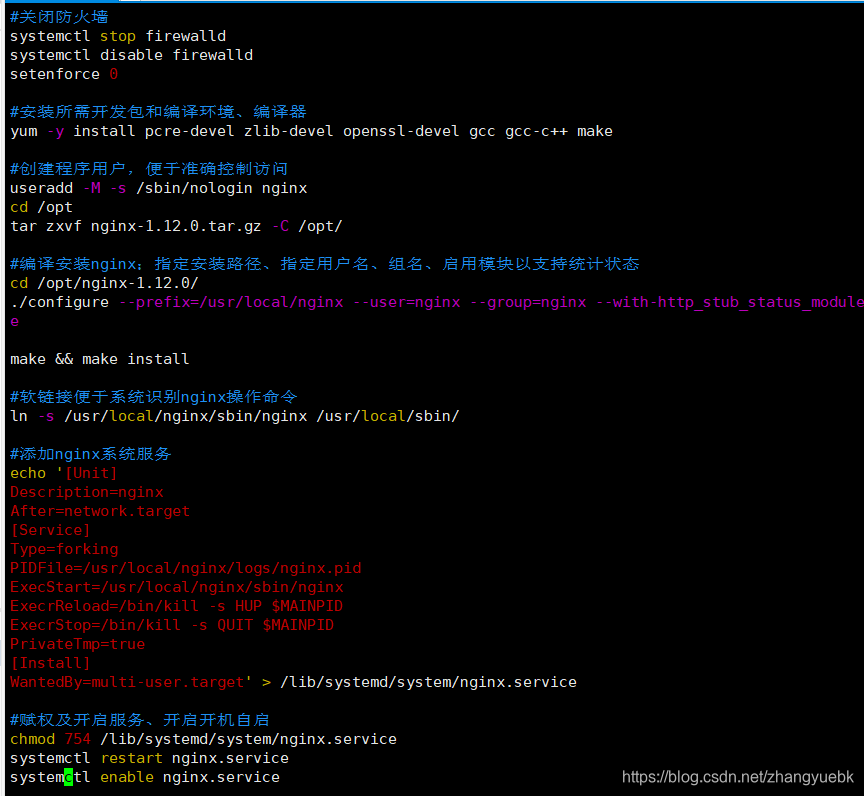864x796 pixels.
Task: Click the comment starting '#编译安装nginx'
Action: tap(325, 264)
